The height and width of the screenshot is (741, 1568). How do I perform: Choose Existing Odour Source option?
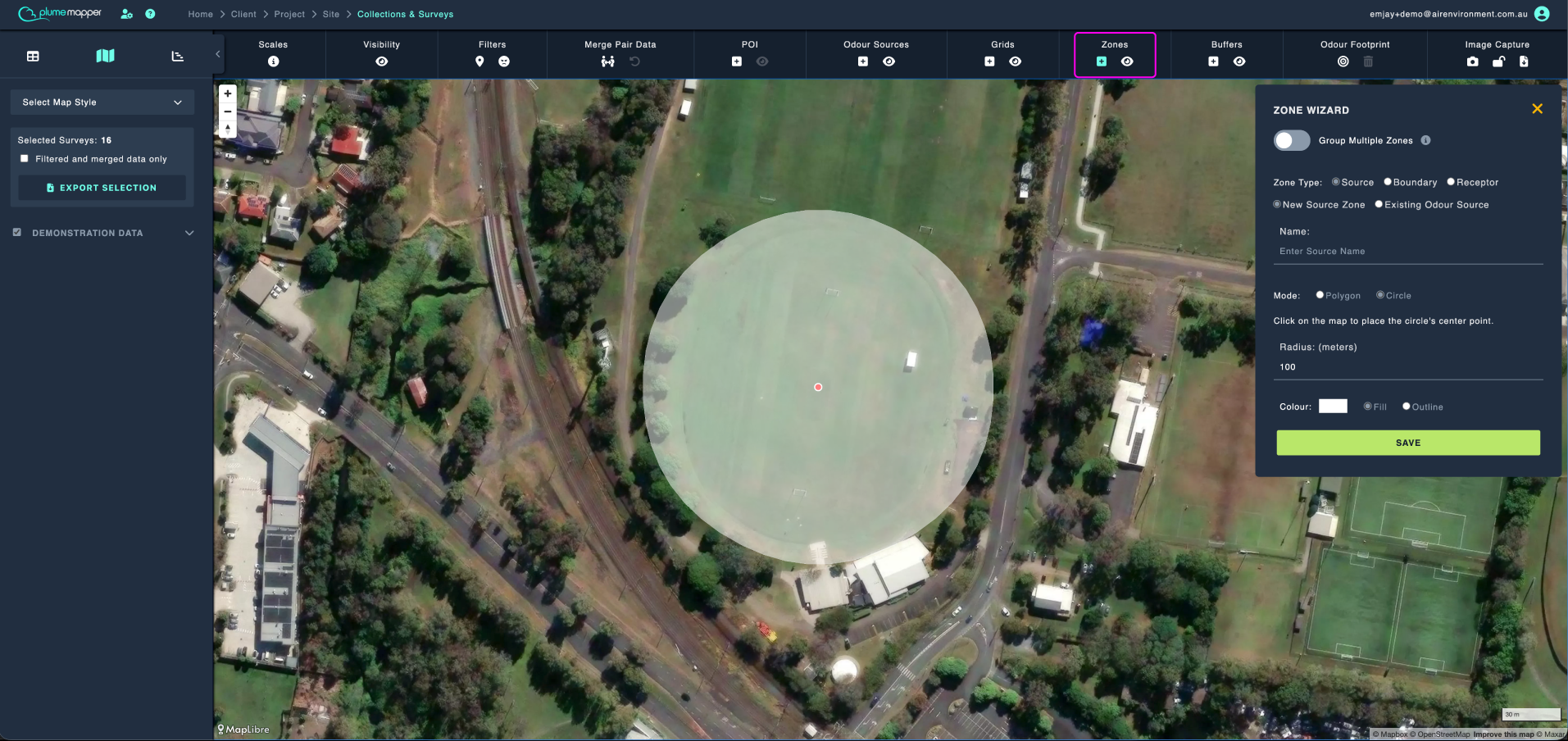point(1379,204)
